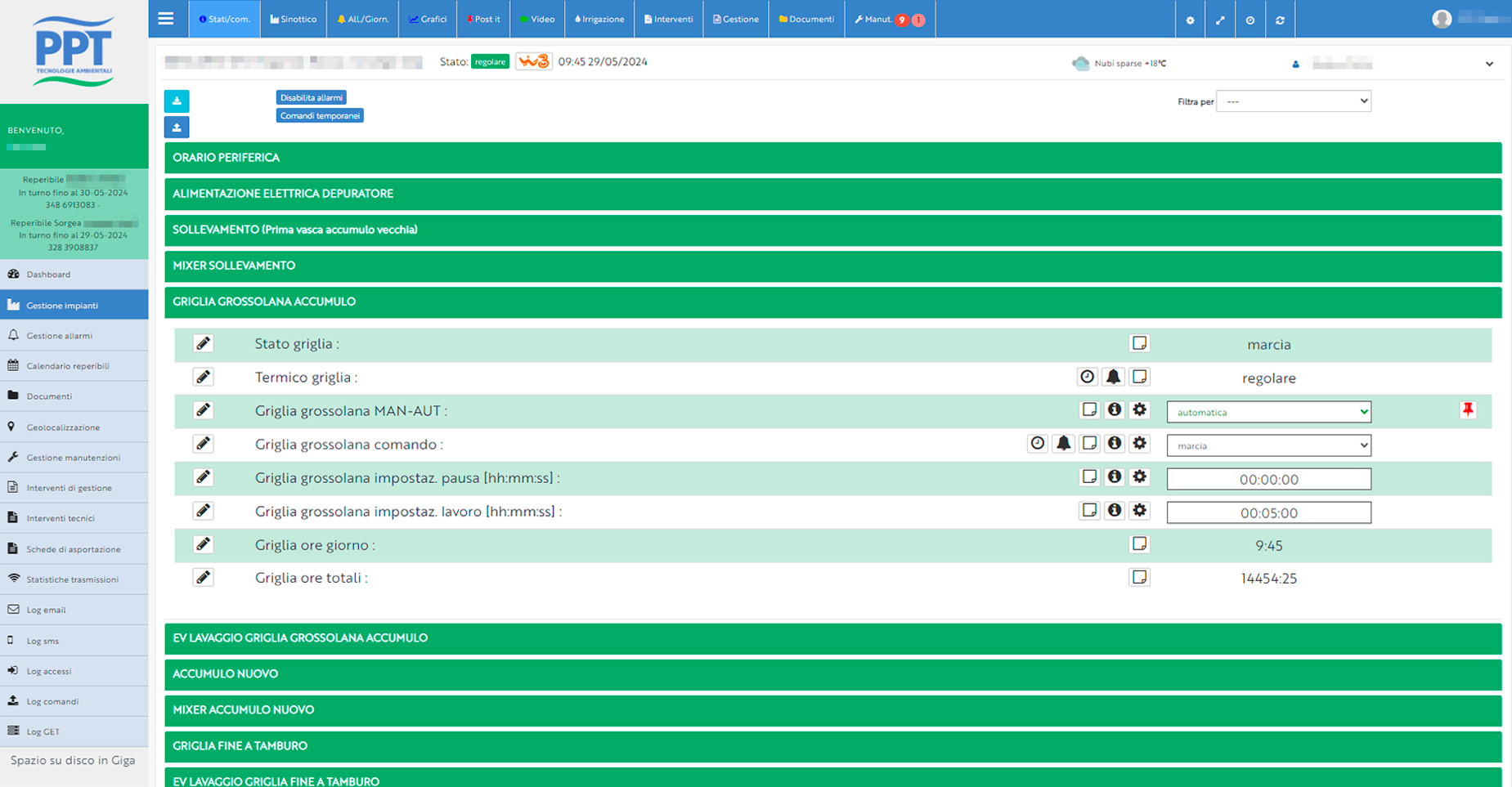Open Calendario reperibili in sidebar
The height and width of the screenshot is (787, 1512).
click(74, 365)
